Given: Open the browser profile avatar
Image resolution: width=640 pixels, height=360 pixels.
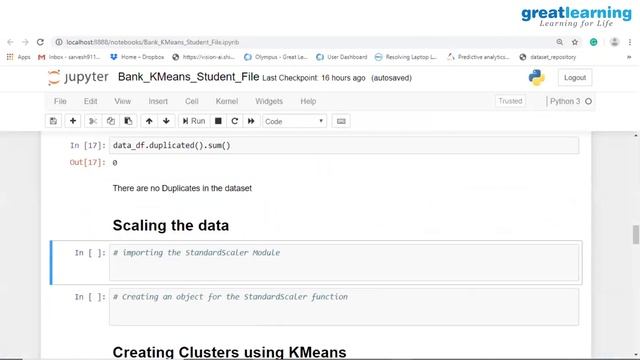Looking at the screenshot, I should (x=614, y=42).
